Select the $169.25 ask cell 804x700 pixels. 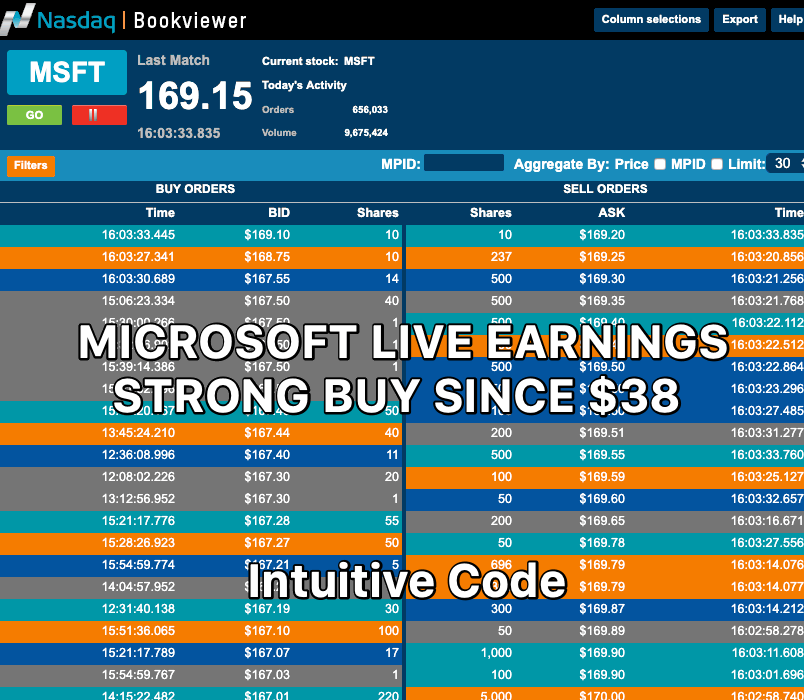602,257
